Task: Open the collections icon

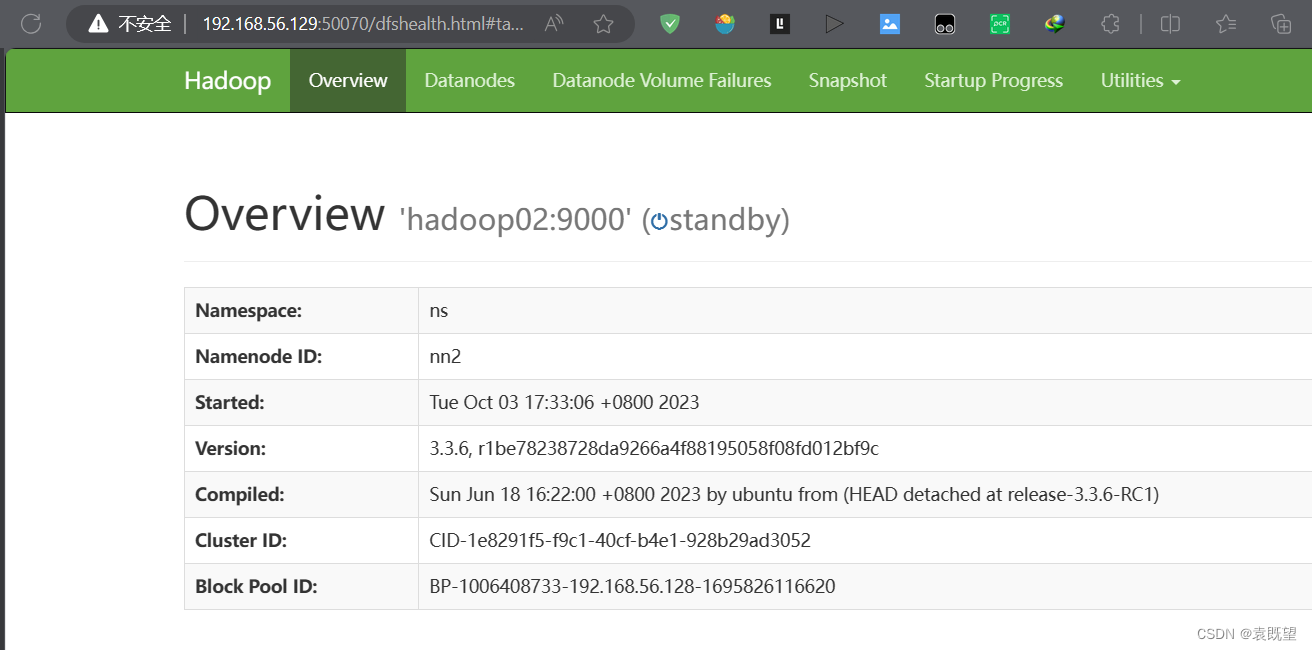Action: click(1281, 24)
